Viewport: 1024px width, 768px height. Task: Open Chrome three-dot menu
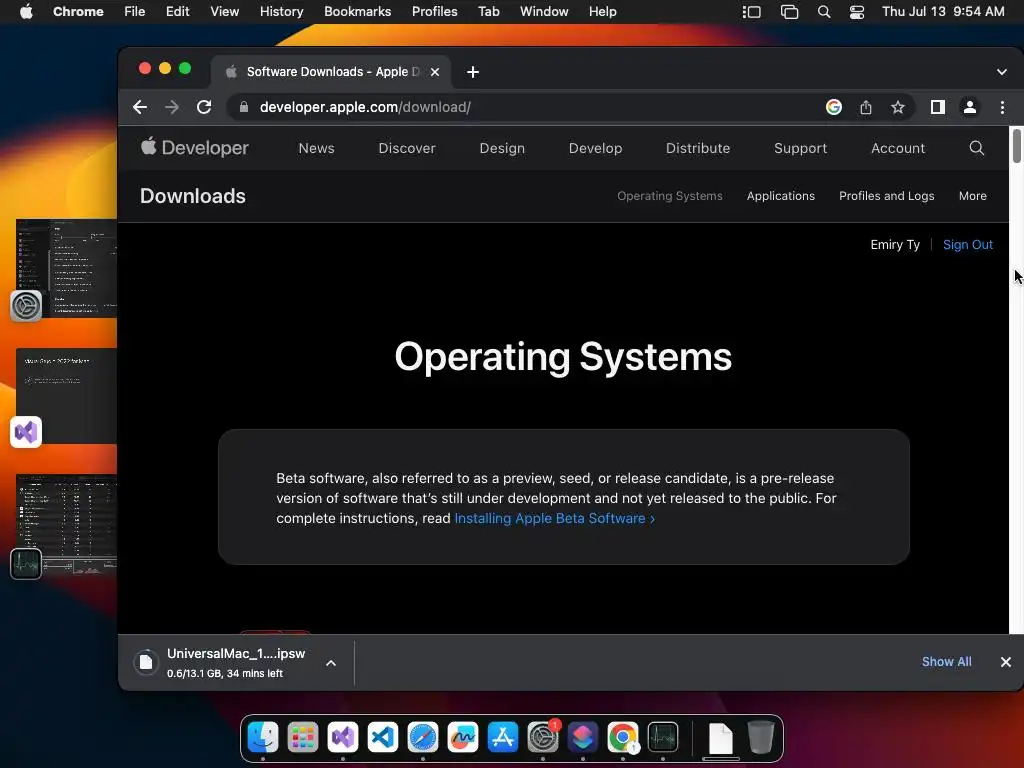[1002, 107]
